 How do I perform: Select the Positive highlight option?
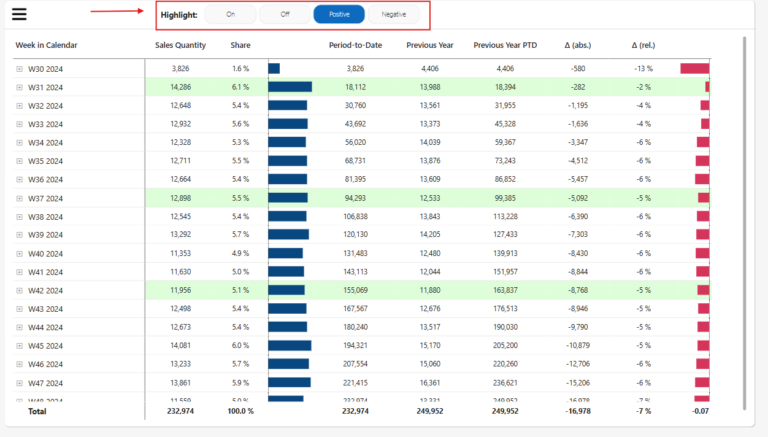(339, 14)
